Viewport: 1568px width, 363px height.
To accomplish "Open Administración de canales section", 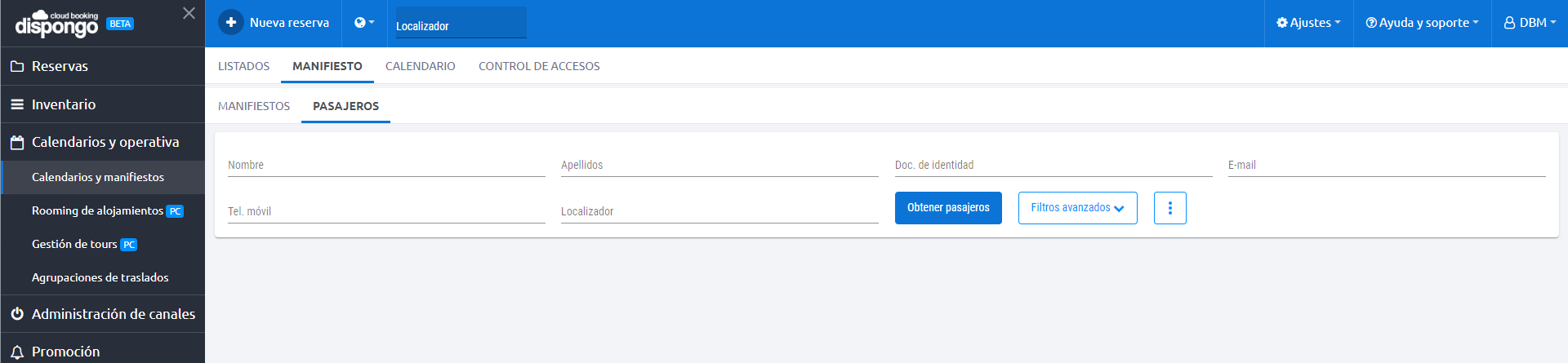I will pos(102,314).
